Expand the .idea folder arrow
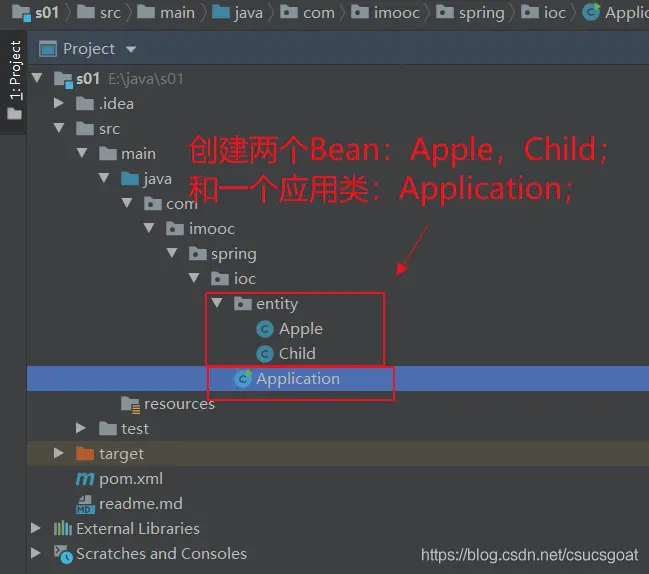This screenshot has height=574, width=649. pos(58,103)
